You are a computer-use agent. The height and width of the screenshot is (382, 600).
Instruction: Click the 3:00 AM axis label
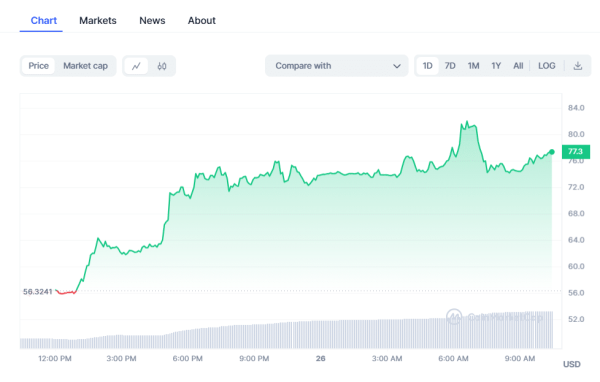click(387, 359)
